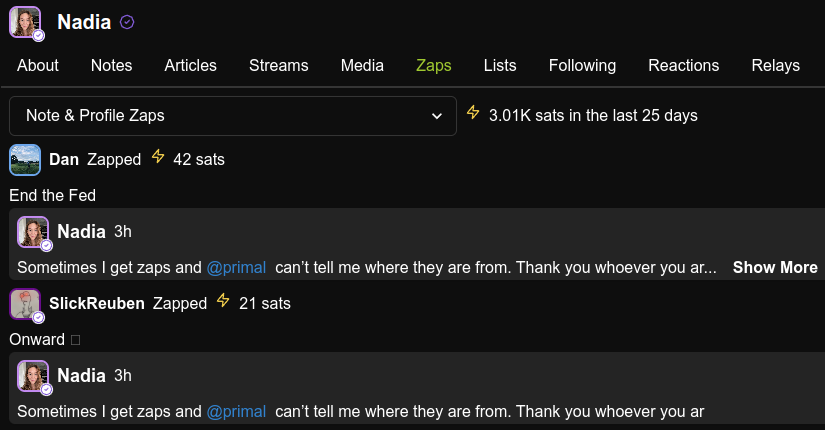Click Nadia's avatar in second quoted note
The height and width of the screenshot is (430, 825).
33,376
